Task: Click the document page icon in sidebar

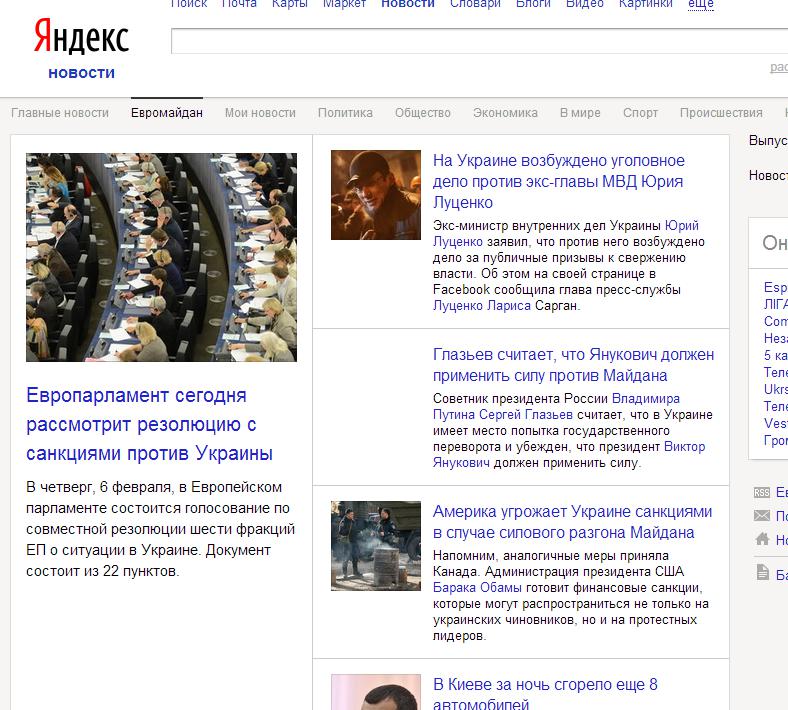Action: coord(762,572)
